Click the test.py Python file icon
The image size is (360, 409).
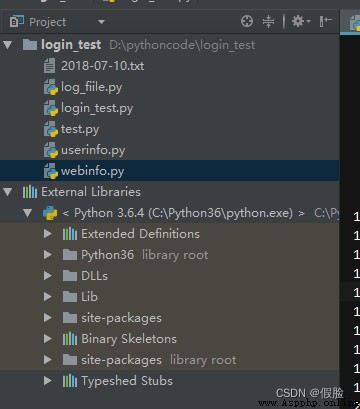click(51, 129)
